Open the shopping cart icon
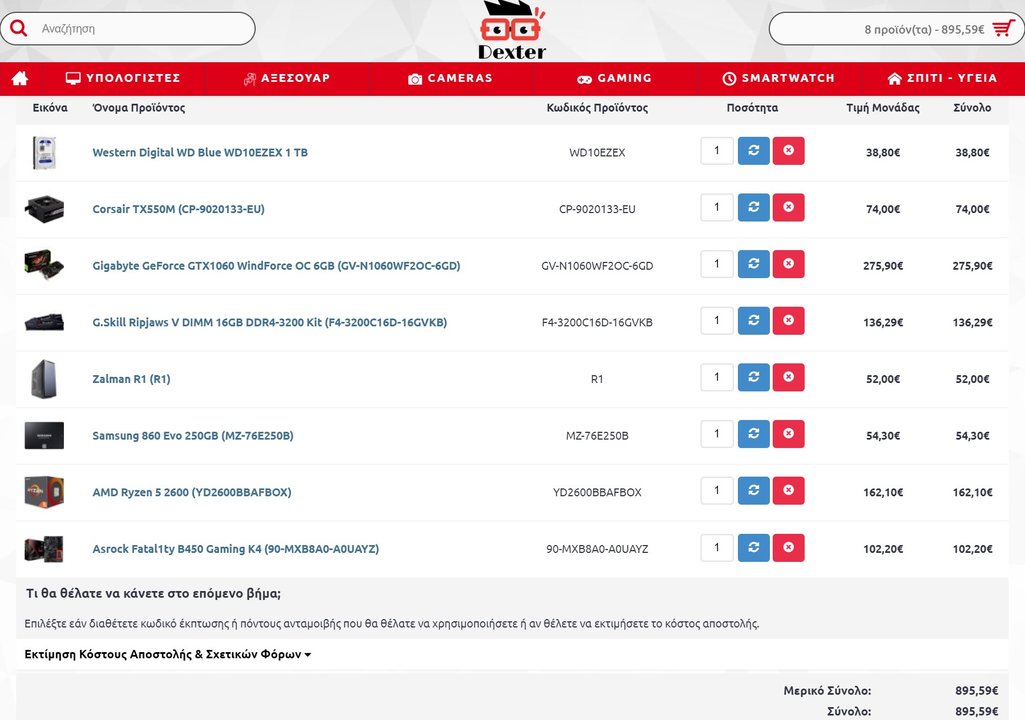1025x720 pixels. 1003,29
